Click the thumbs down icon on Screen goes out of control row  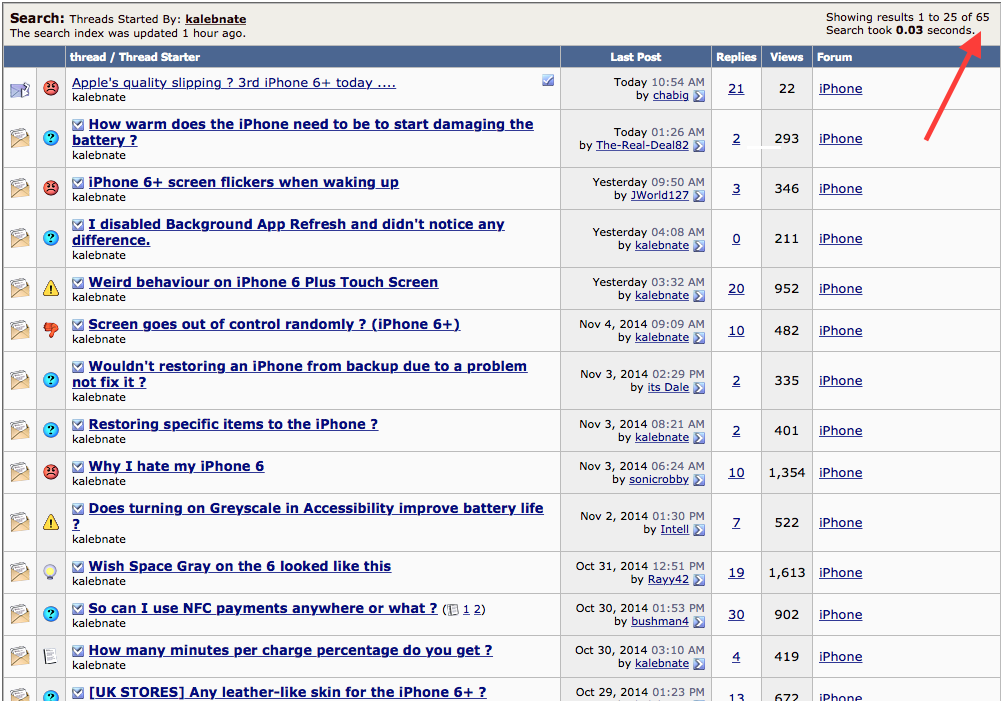pyautogui.click(x=51, y=329)
